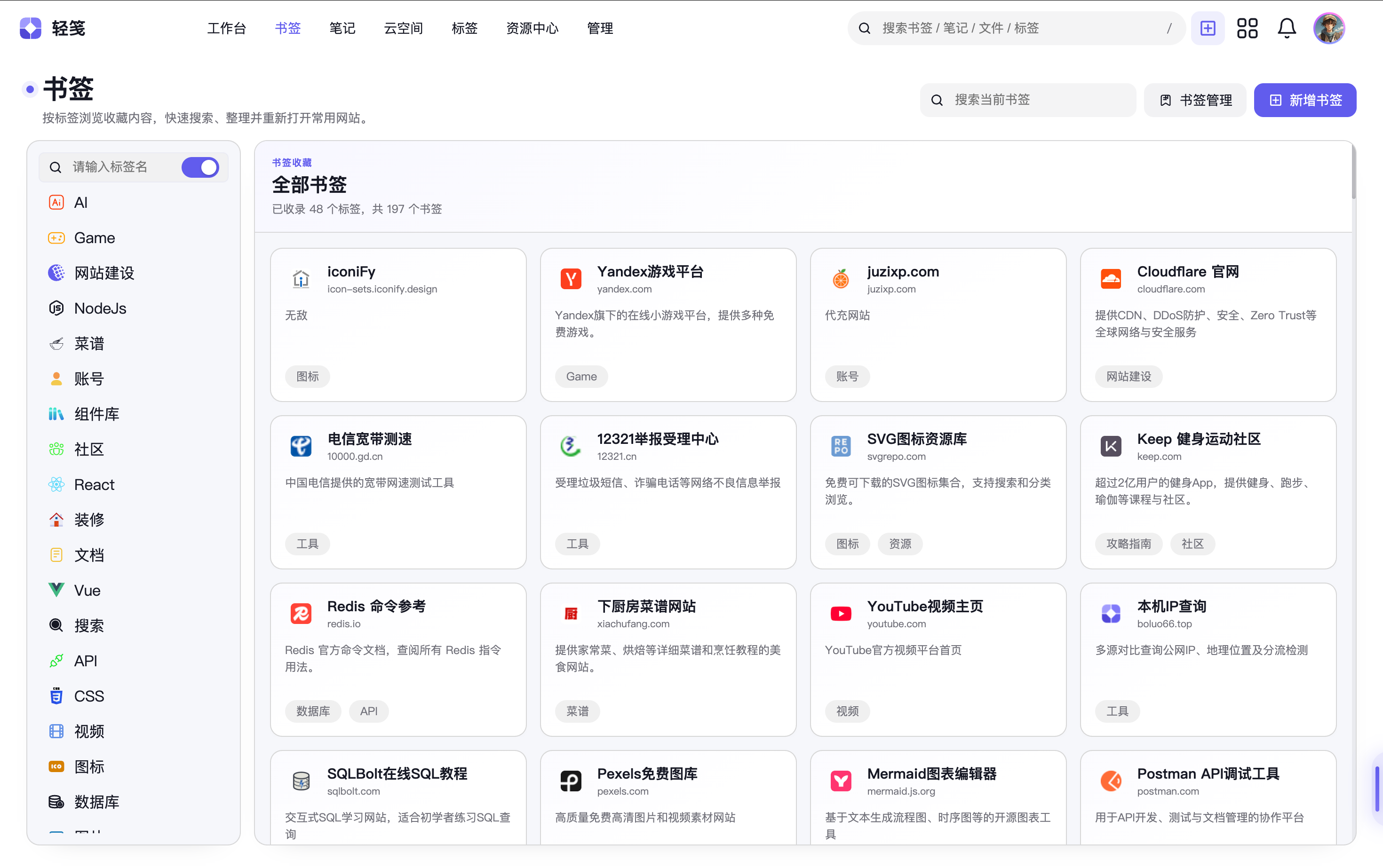
Task: Select the NodeJs tag icon
Action: tap(56, 308)
